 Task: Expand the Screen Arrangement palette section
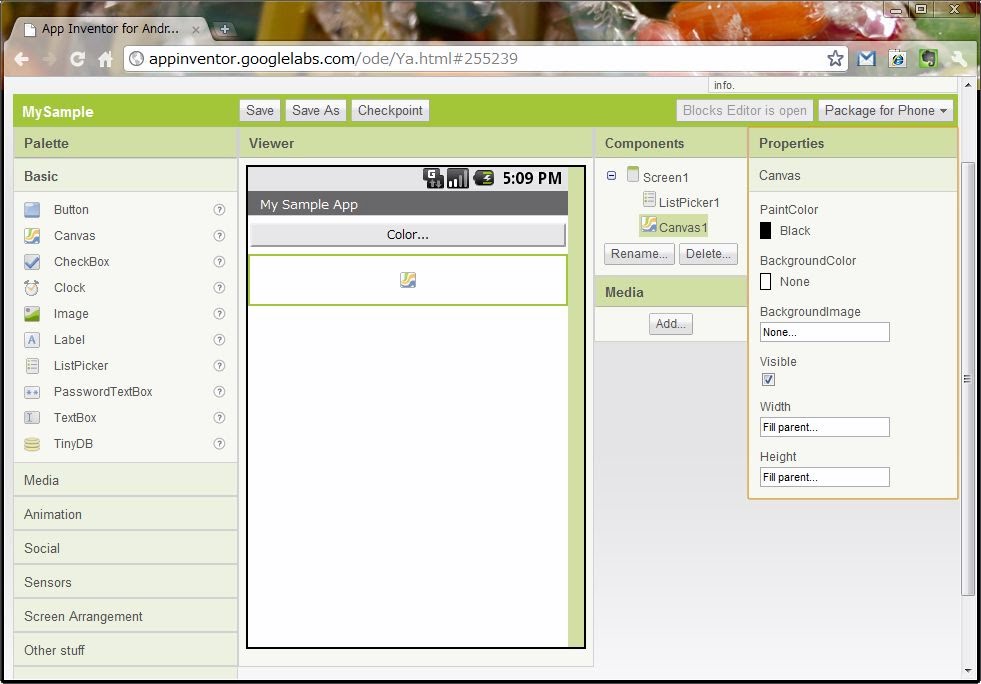click(83, 616)
